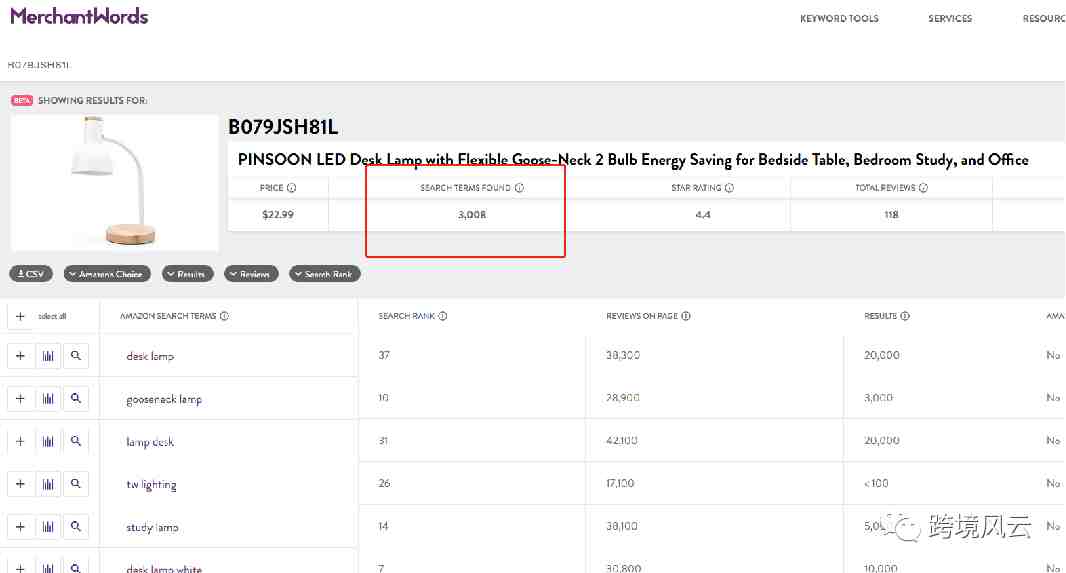Click info icon beside Search Rank column header
Viewport: 1066px width, 573px height.
coord(443,316)
